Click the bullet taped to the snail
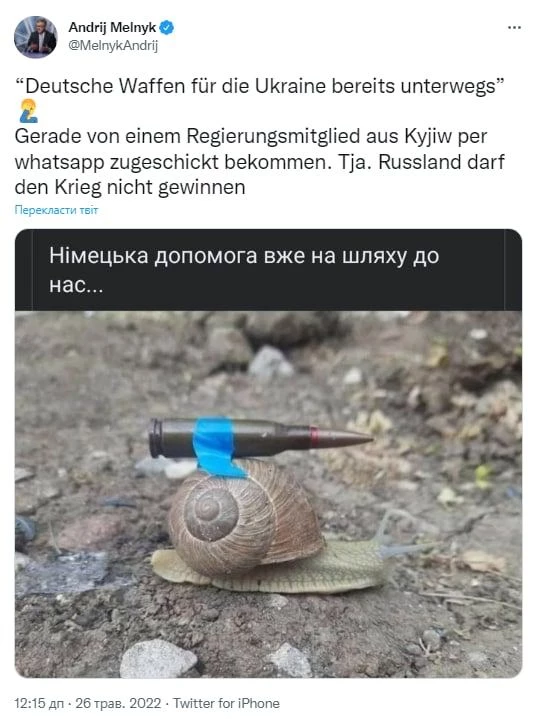Viewport: 537px width, 719px height. (260, 438)
